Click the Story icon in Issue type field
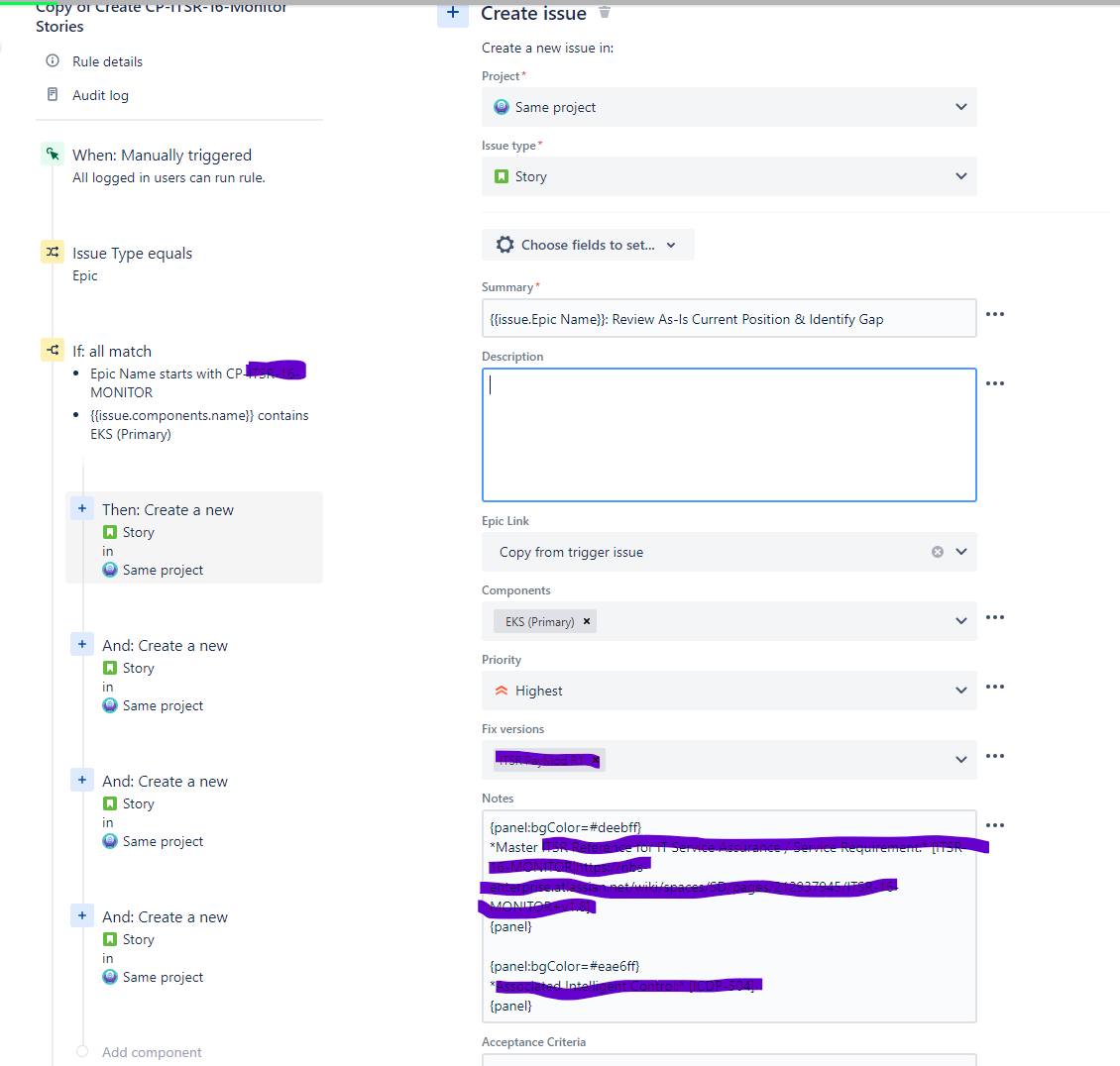 coord(502,176)
